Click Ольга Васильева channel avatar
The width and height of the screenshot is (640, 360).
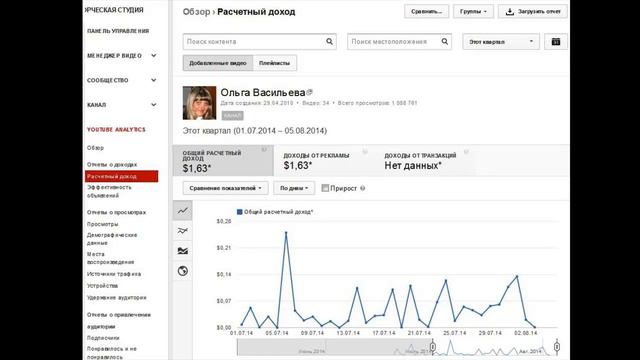199,103
